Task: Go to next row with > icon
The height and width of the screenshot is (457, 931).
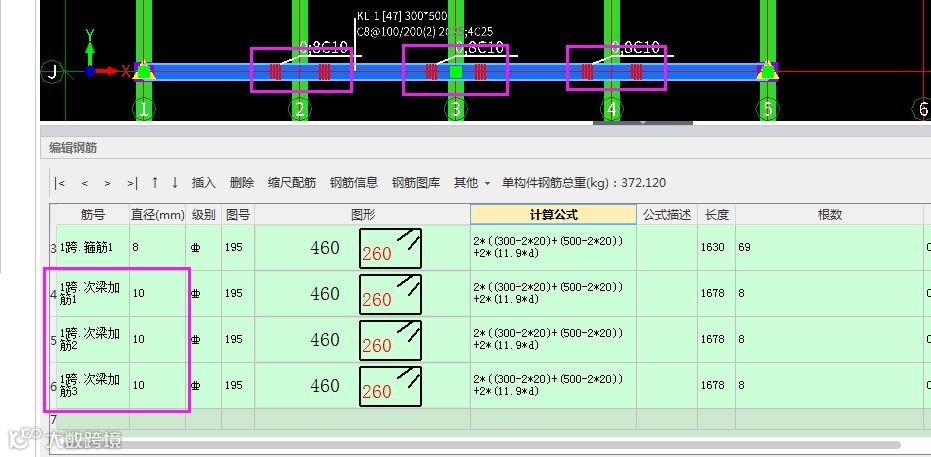Action: pos(107,183)
